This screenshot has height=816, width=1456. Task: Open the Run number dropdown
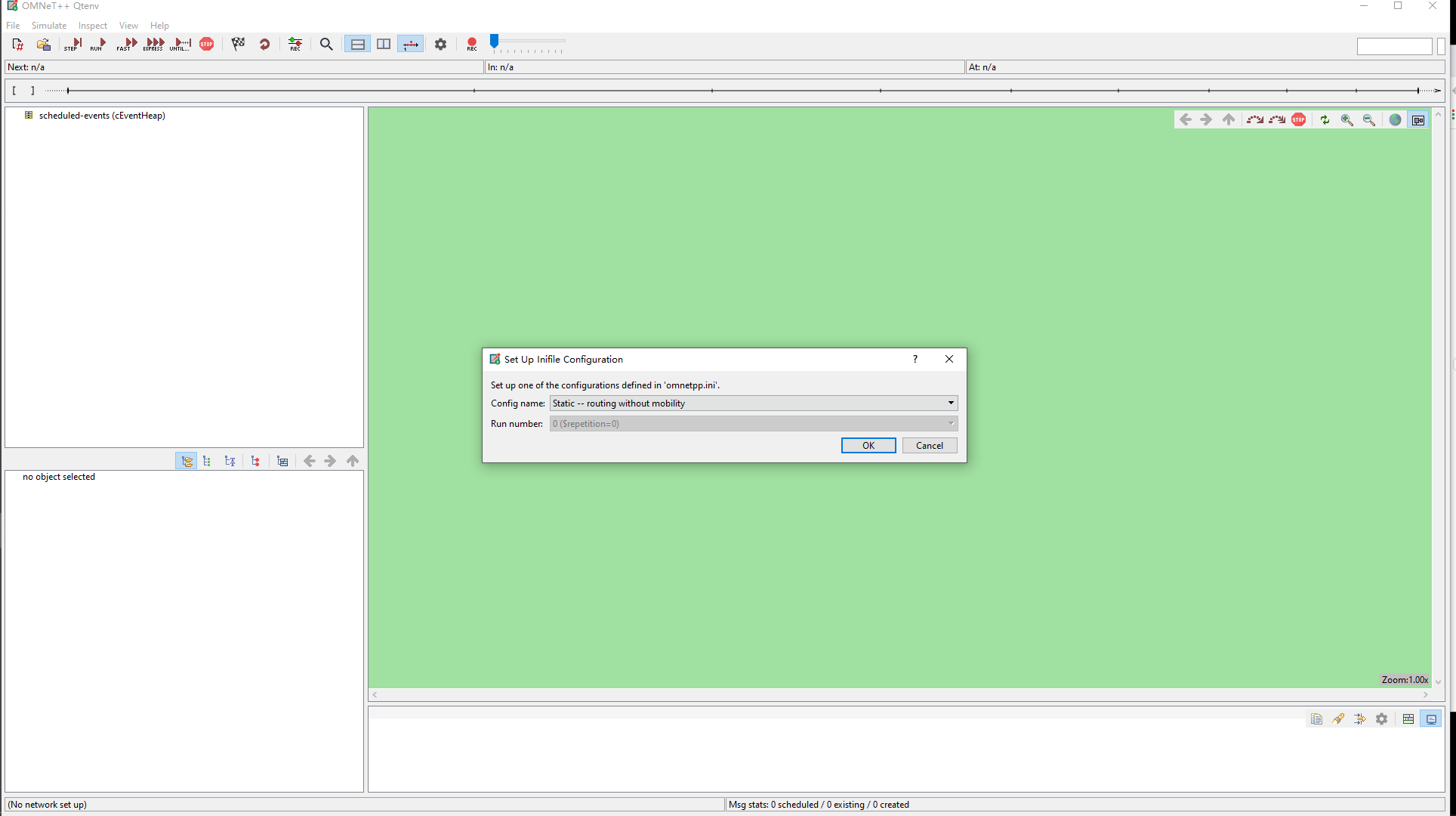[x=753, y=423]
